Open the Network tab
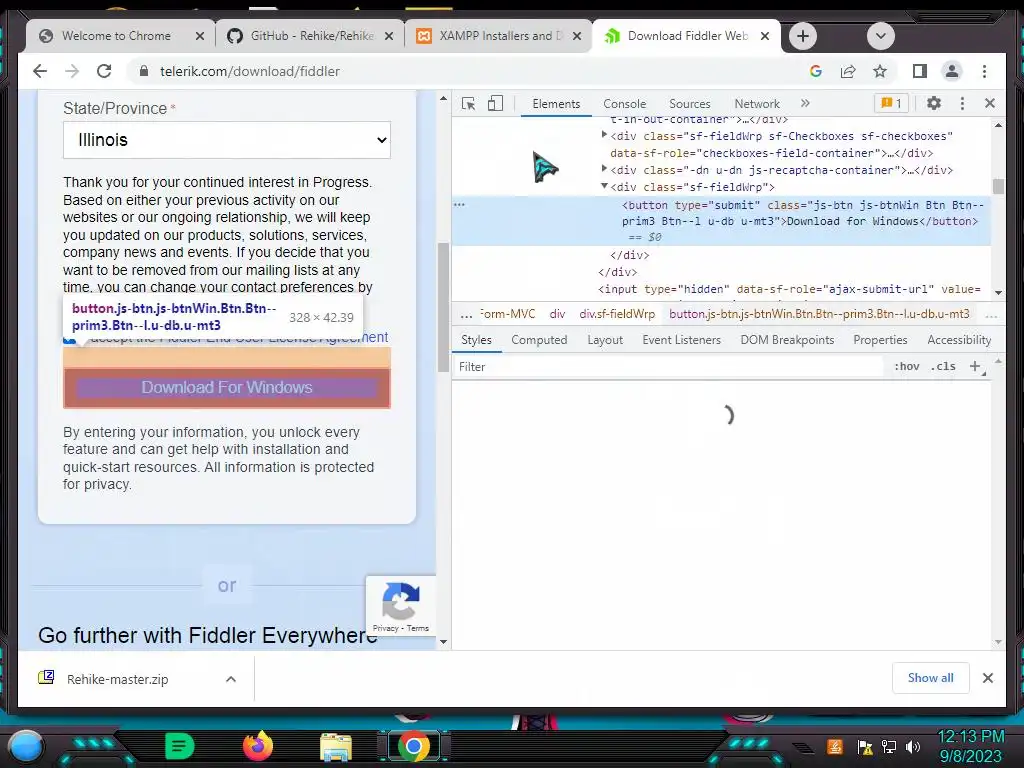The width and height of the screenshot is (1024, 768). (757, 104)
